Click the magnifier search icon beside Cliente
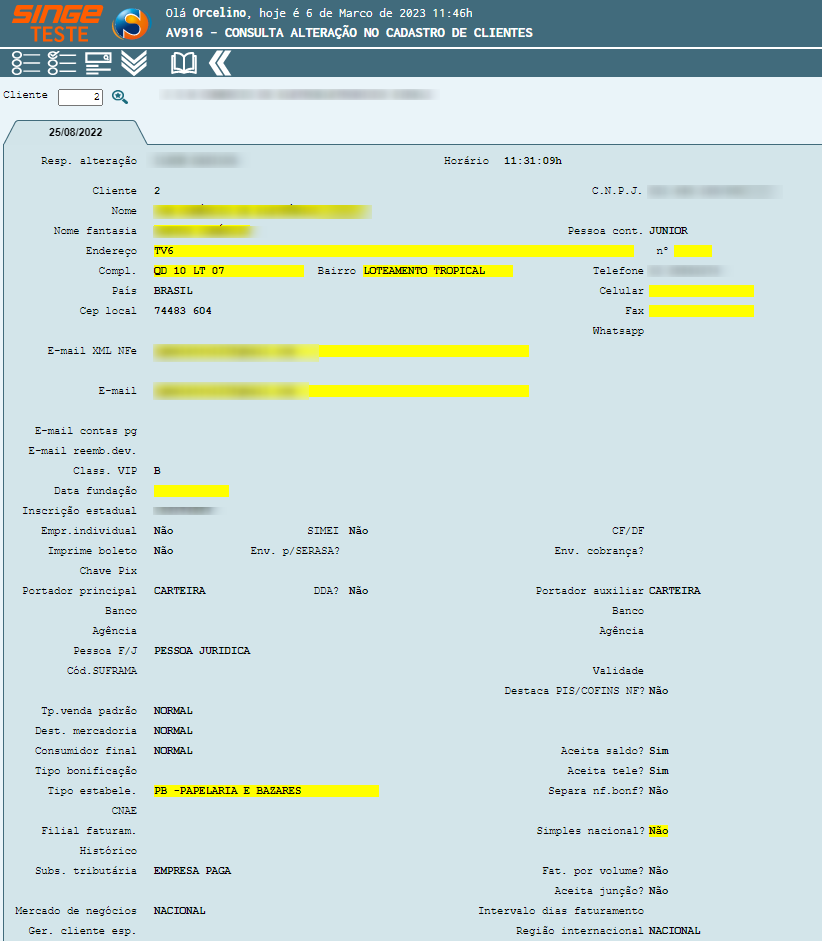 [x=120, y=97]
